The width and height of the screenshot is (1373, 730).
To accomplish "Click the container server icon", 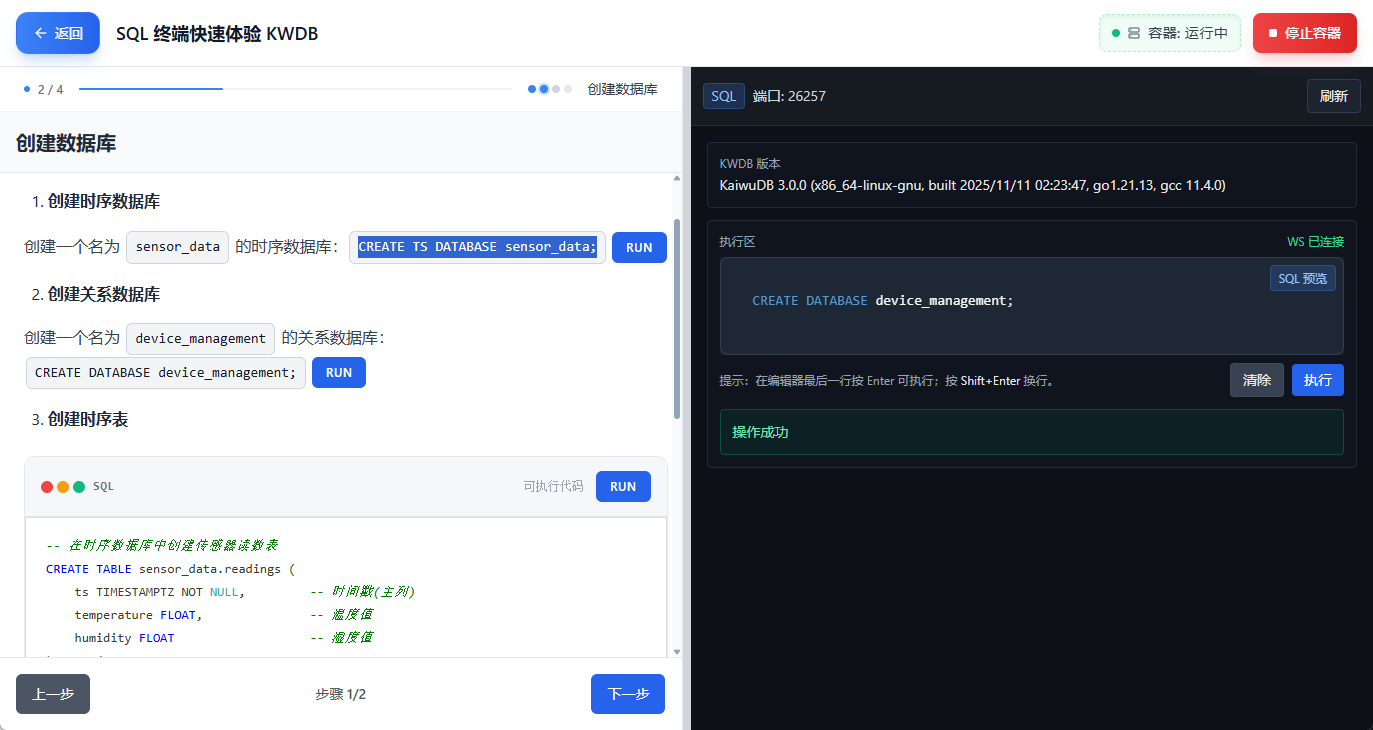I will point(1134,33).
